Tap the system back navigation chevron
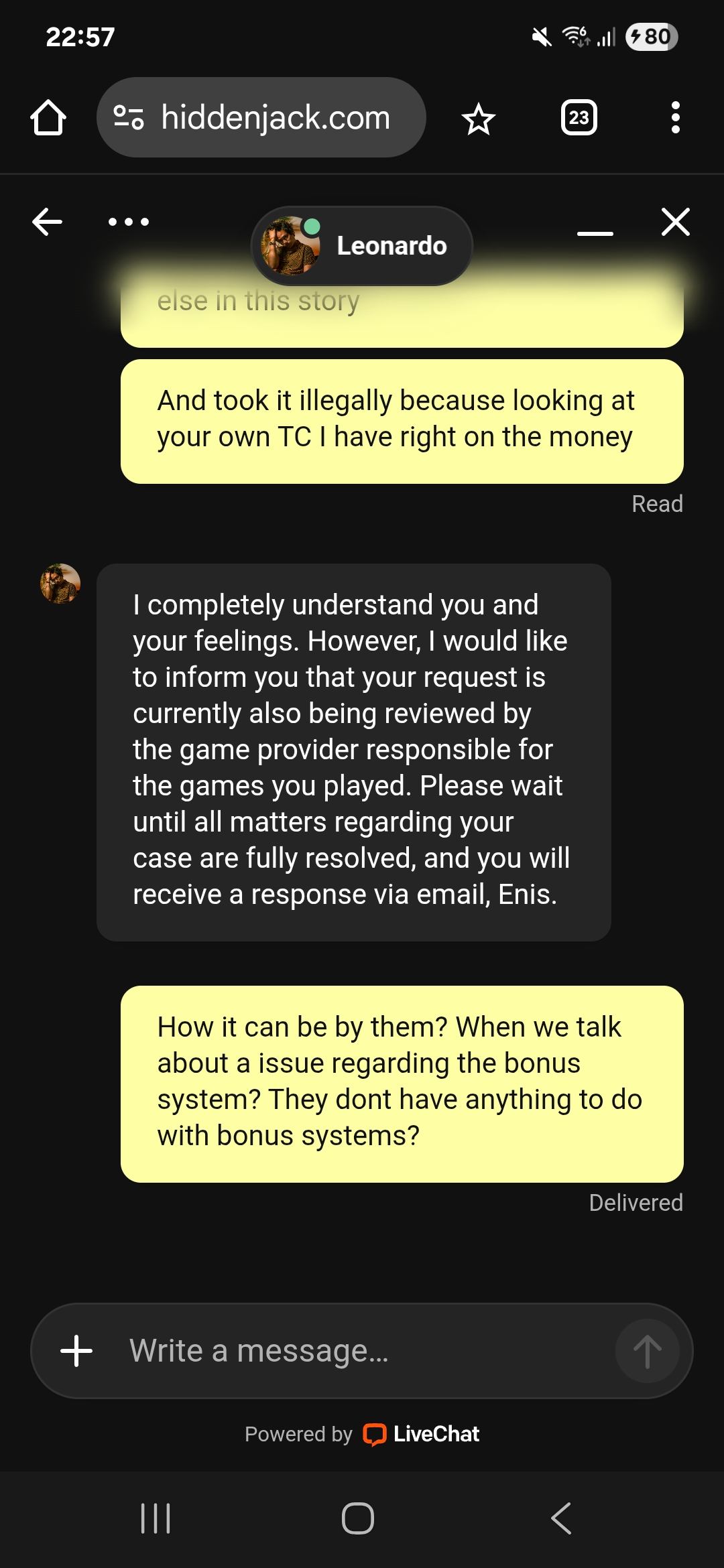Viewport: 724px width, 1568px height. [x=561, y=1518]
